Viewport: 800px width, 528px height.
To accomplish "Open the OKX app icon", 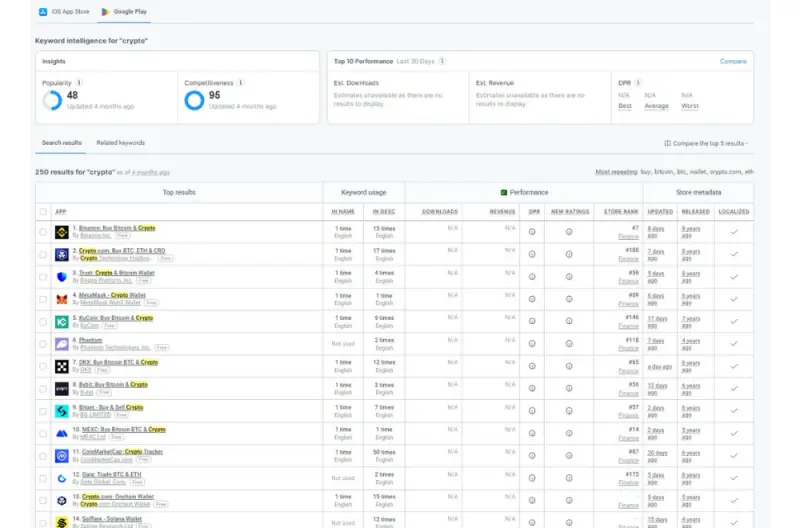I will 62,366.
